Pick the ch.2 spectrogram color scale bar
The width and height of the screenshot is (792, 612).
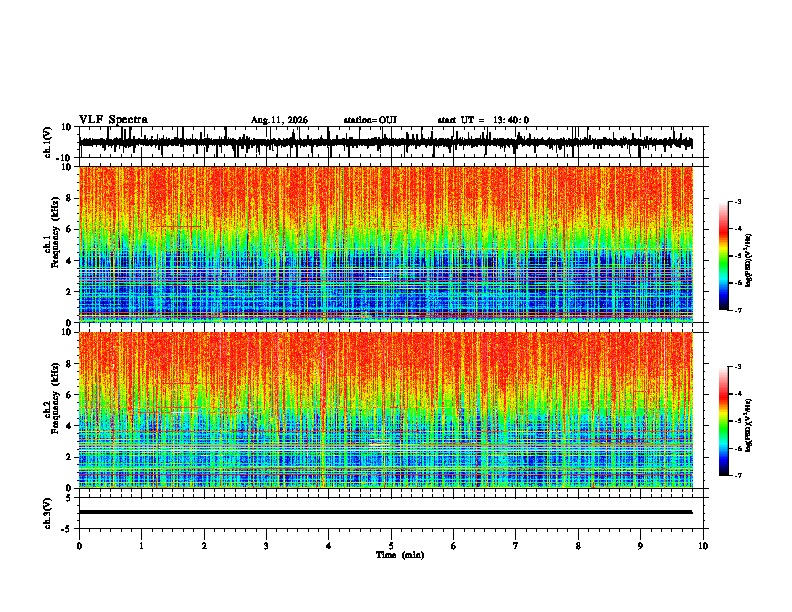[724, 421]
